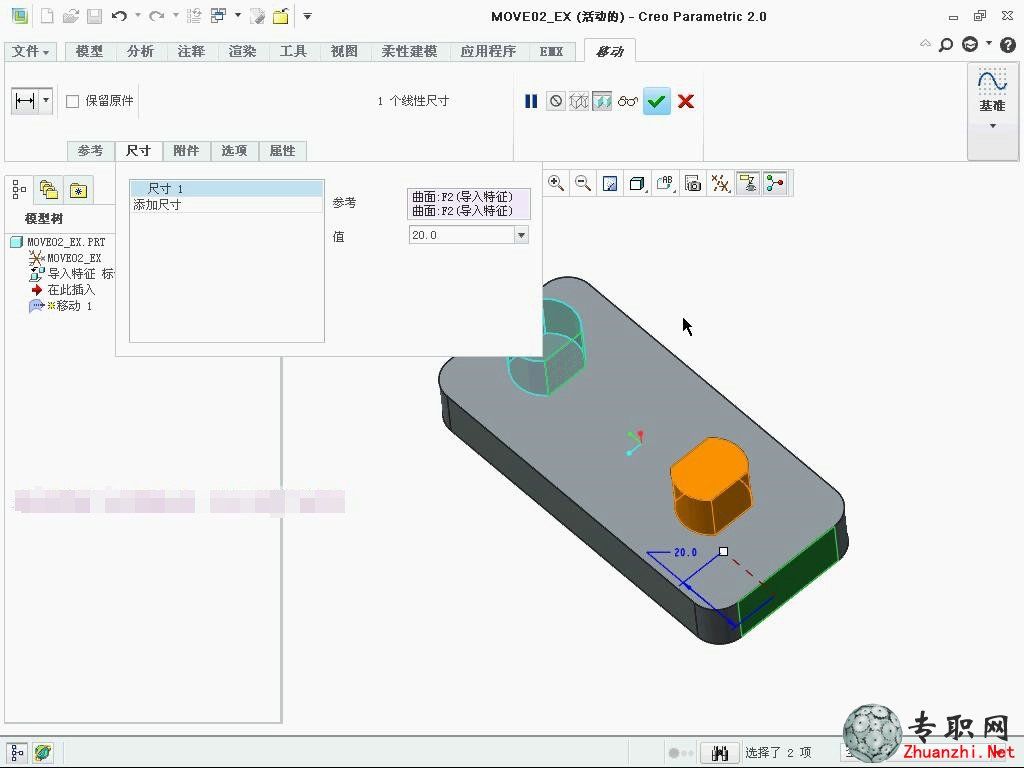Click the Save disk icon
The height and width of the screenshot is (768, 1024).
click(95, 16)
